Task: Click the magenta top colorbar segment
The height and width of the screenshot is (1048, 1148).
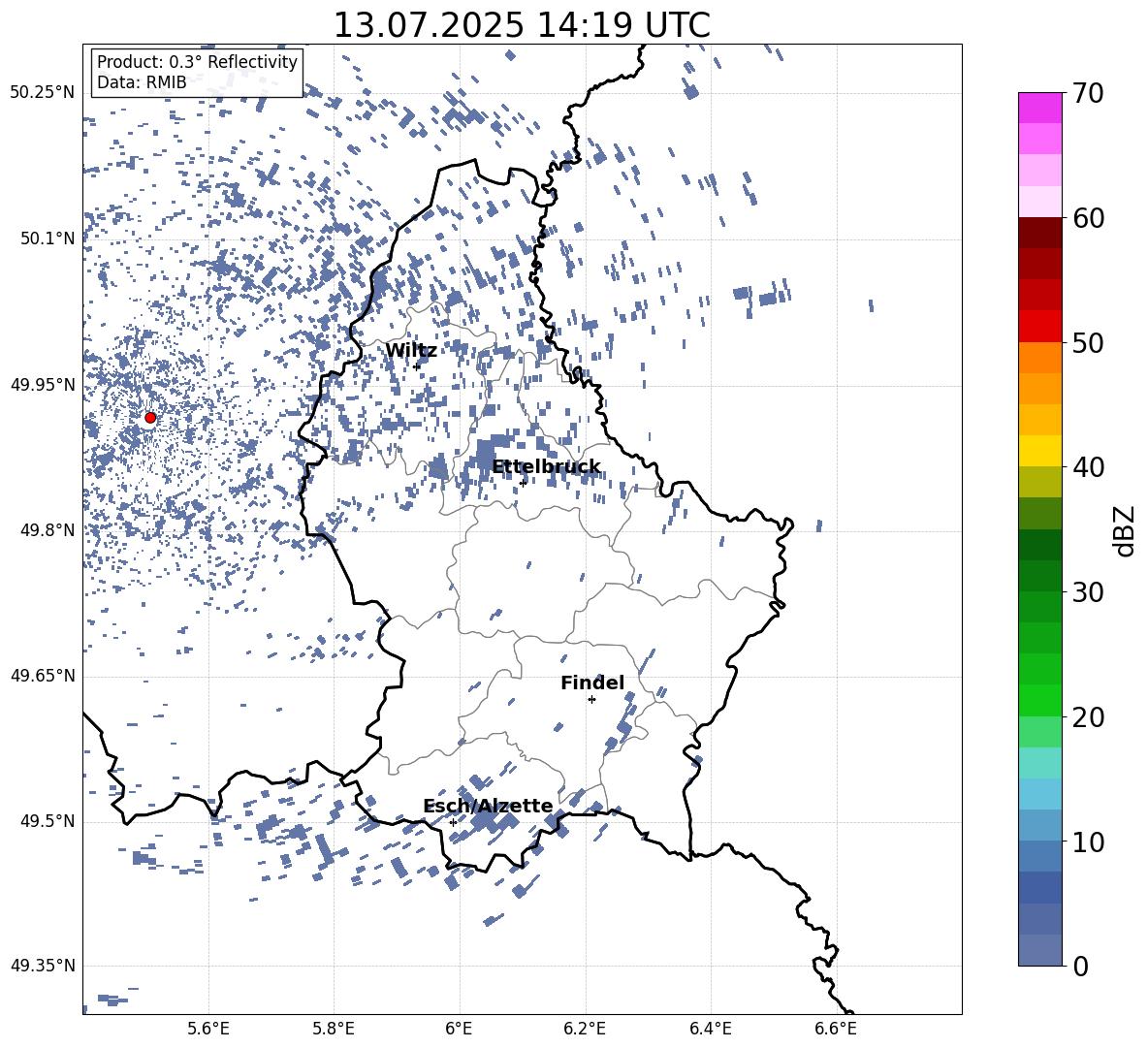Action: click(x=1039, y=108)
